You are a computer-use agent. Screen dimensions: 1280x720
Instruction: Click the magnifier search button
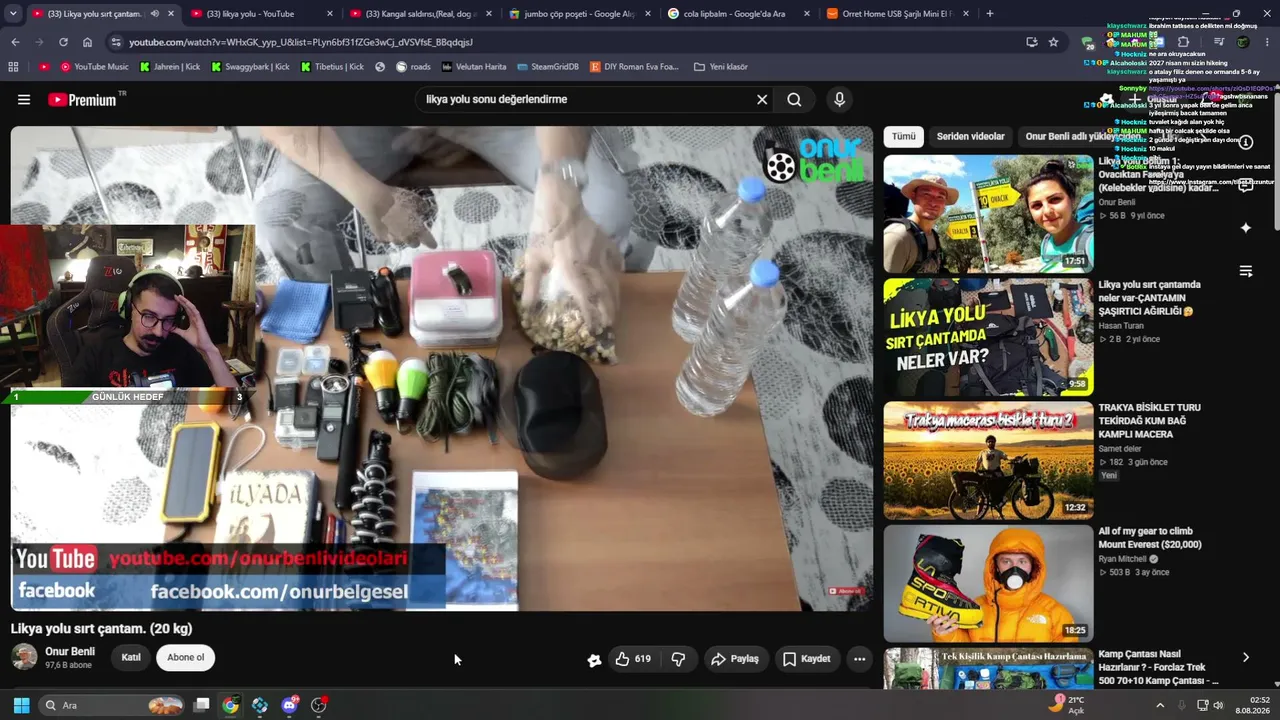tap(794, 100)
